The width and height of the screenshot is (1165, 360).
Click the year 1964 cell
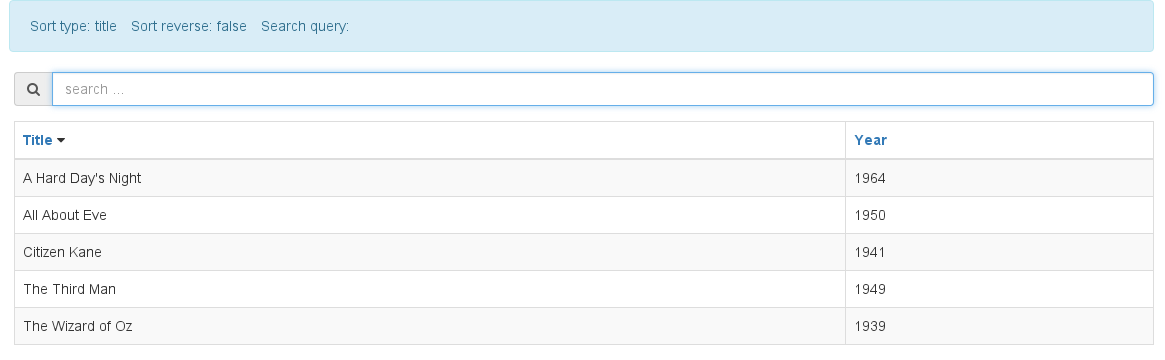[x=999, y=178]
